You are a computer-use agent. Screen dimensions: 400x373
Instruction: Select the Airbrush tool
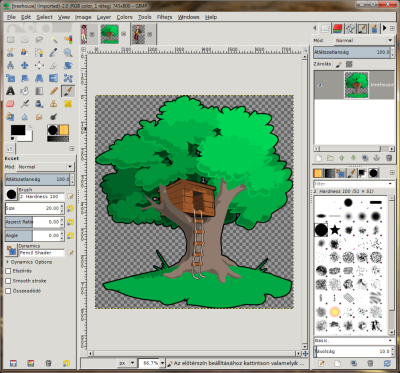tap(25, 104)
